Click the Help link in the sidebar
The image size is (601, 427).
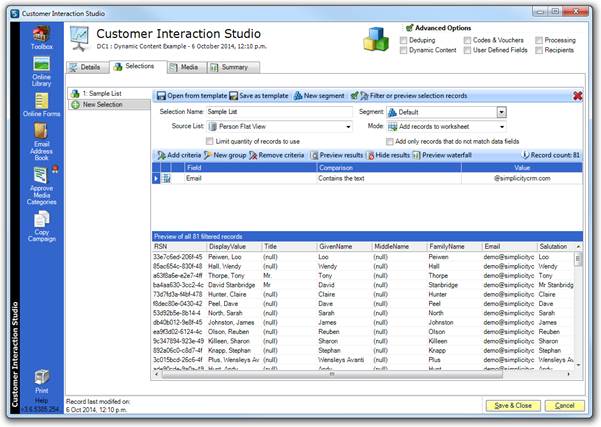point(41,401)
